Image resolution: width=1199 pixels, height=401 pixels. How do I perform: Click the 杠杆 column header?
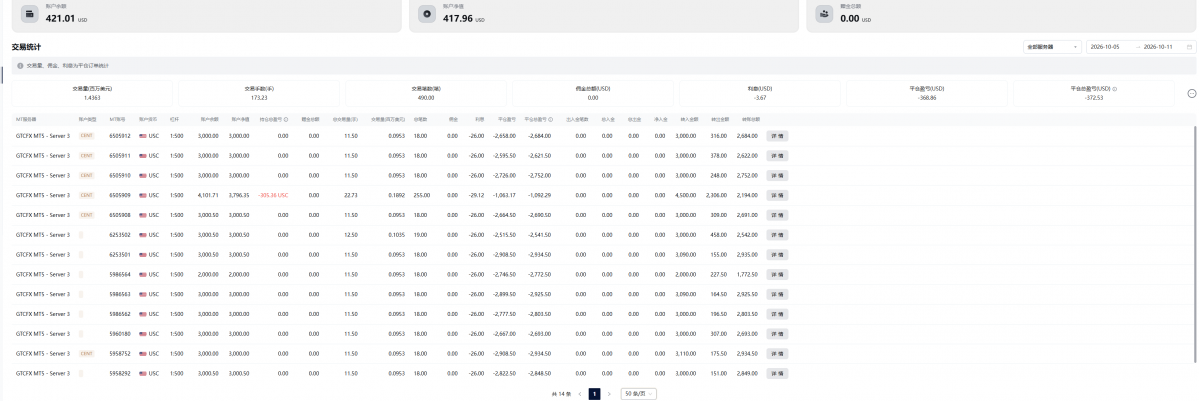[174, 119]
